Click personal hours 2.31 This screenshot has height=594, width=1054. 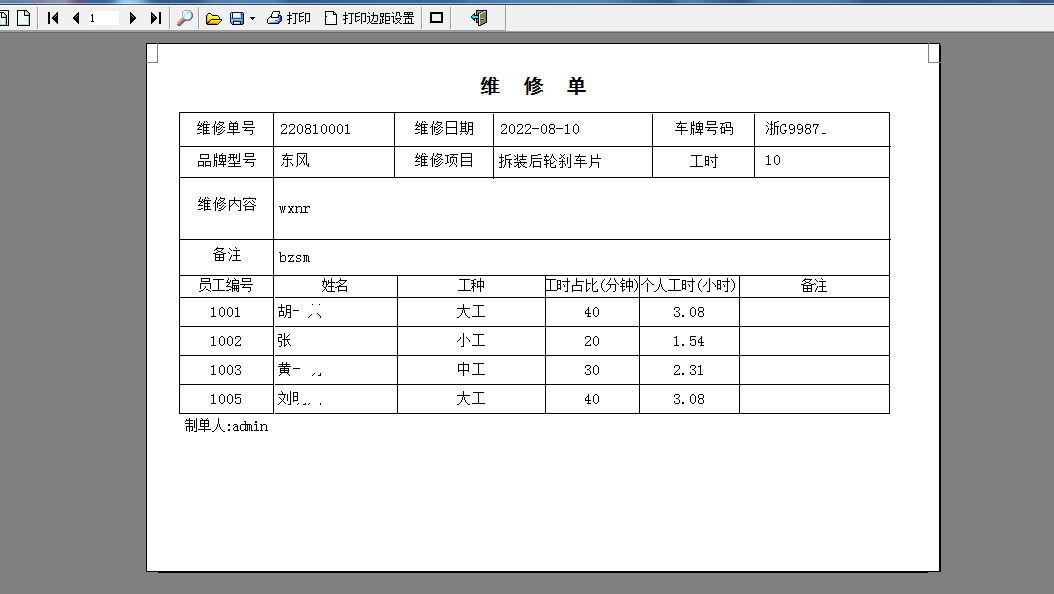(689, 370)
